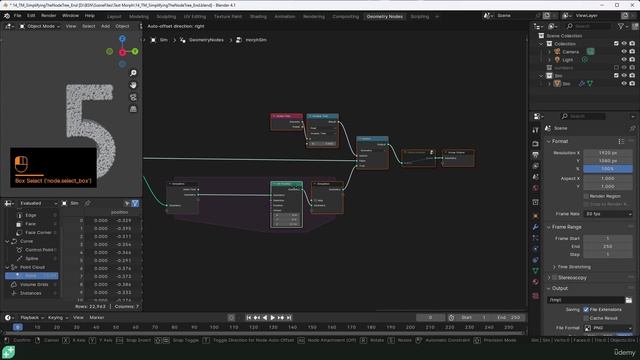Click the output path folder browse icon
Image resolution: width=640 pixels, height=360 pixels.
pos(629,300)
